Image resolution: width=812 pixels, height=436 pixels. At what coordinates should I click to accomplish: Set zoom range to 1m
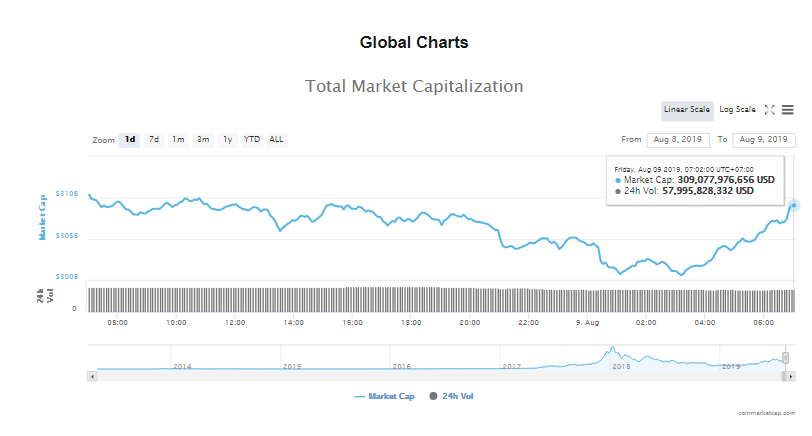178,140
